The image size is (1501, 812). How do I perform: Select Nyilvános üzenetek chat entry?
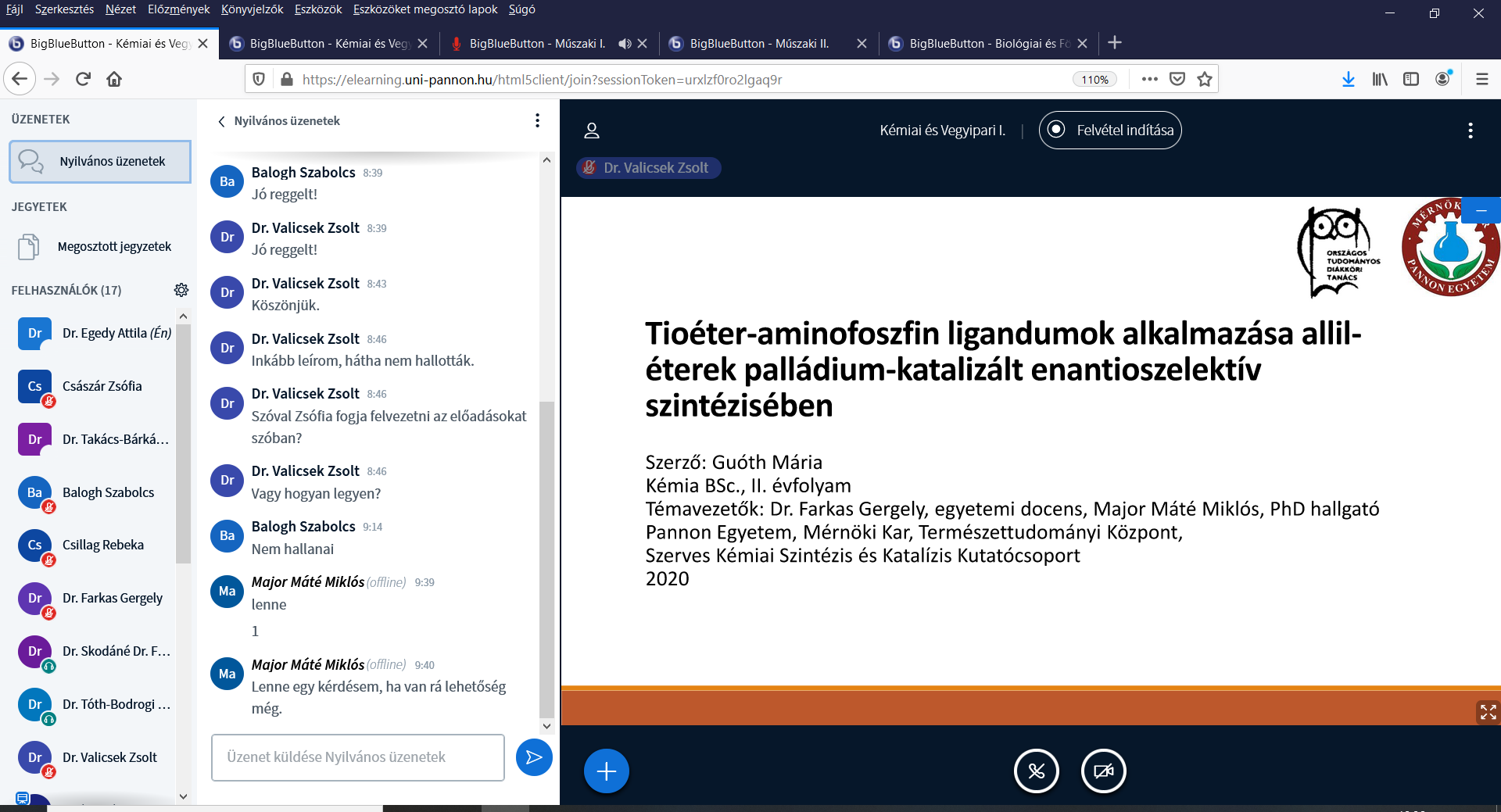[x=100, y=162]
